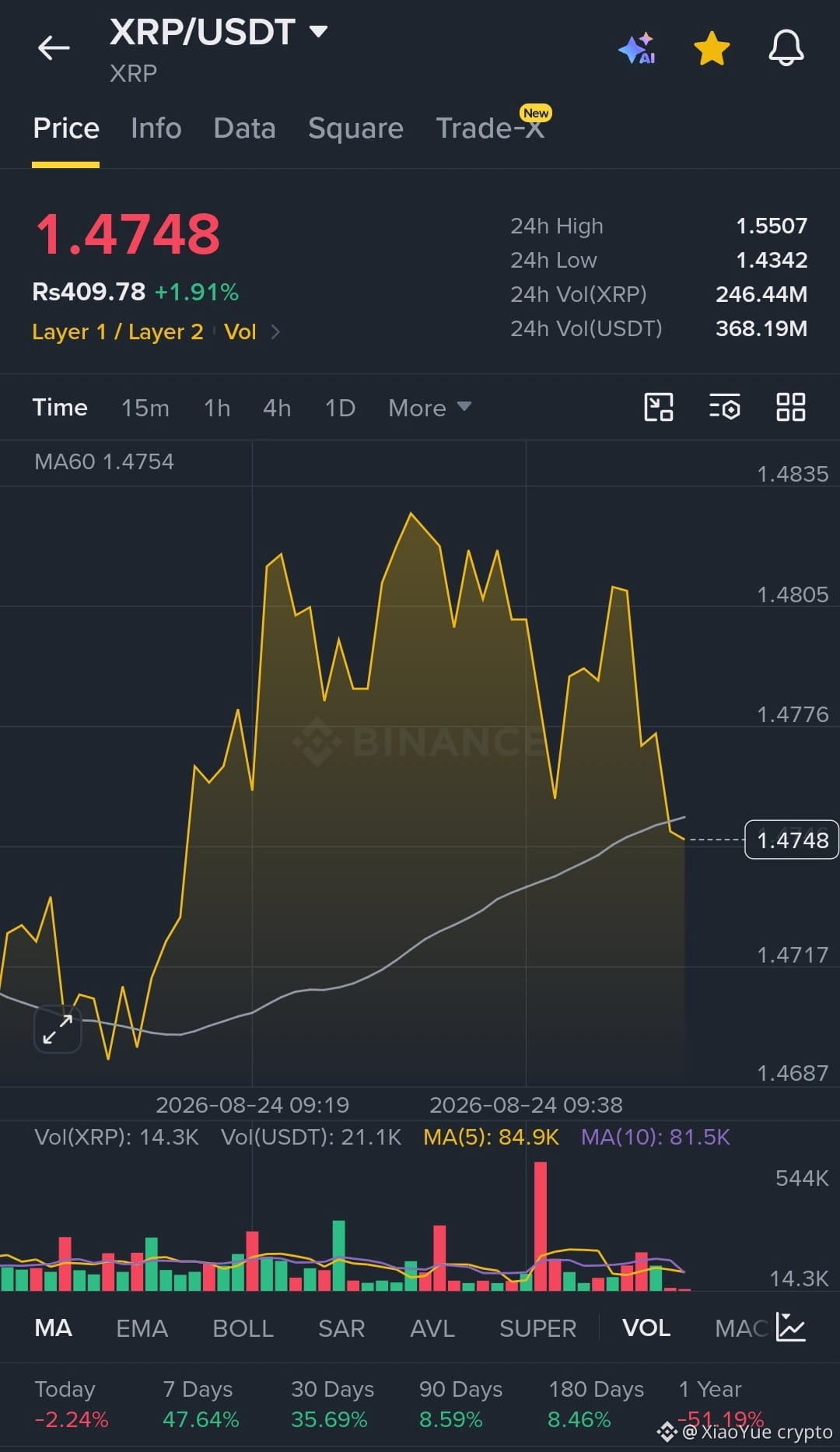Click the tallest red volume bar
This screenshot has height=1452, width=840.
541,1226
